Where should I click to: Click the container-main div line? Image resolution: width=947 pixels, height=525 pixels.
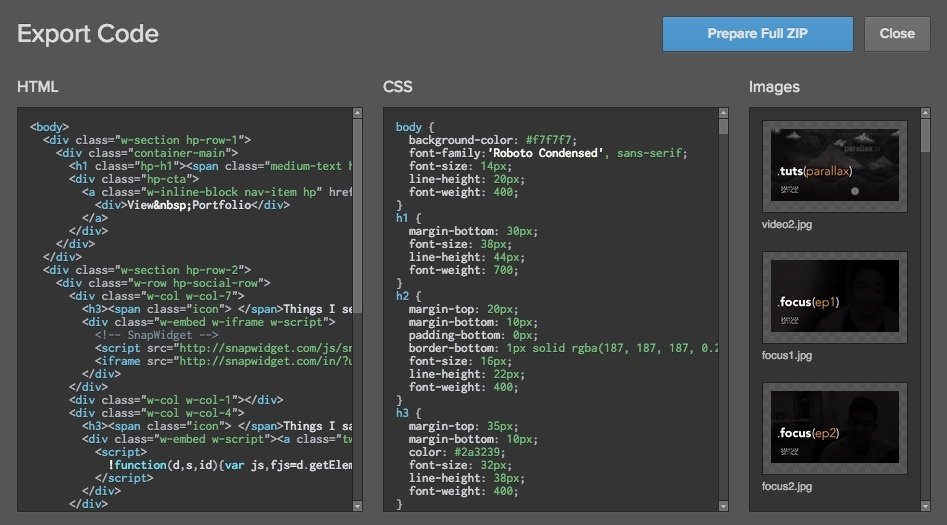[147, 153]
